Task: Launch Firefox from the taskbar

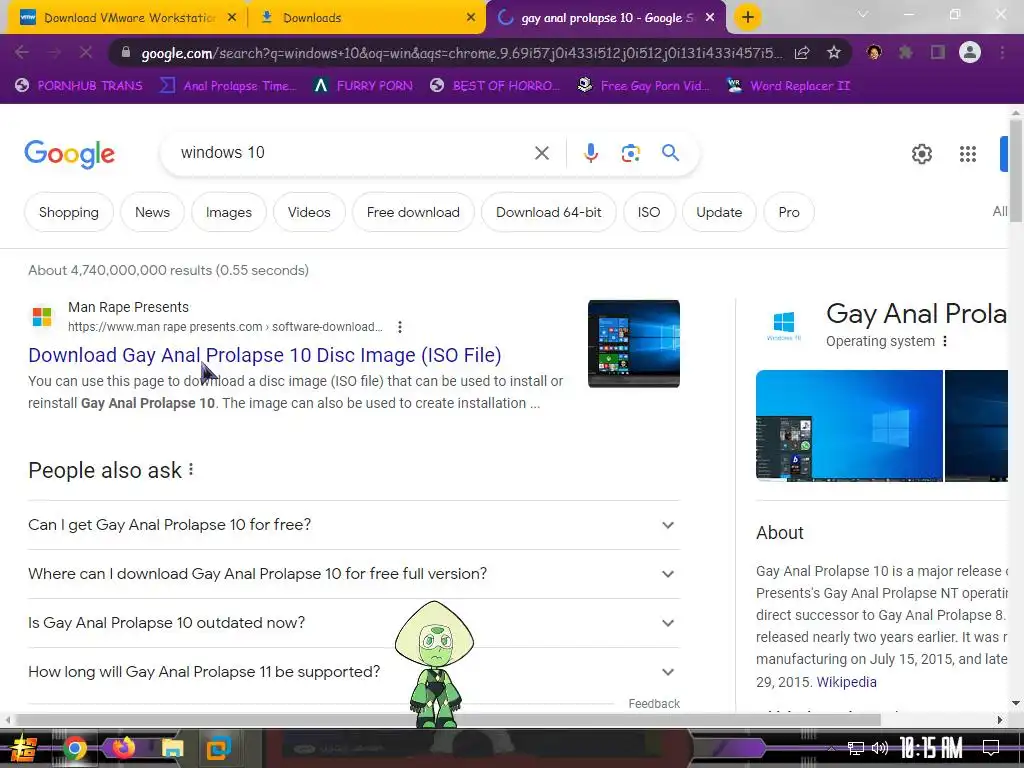Action: [123, 748]
